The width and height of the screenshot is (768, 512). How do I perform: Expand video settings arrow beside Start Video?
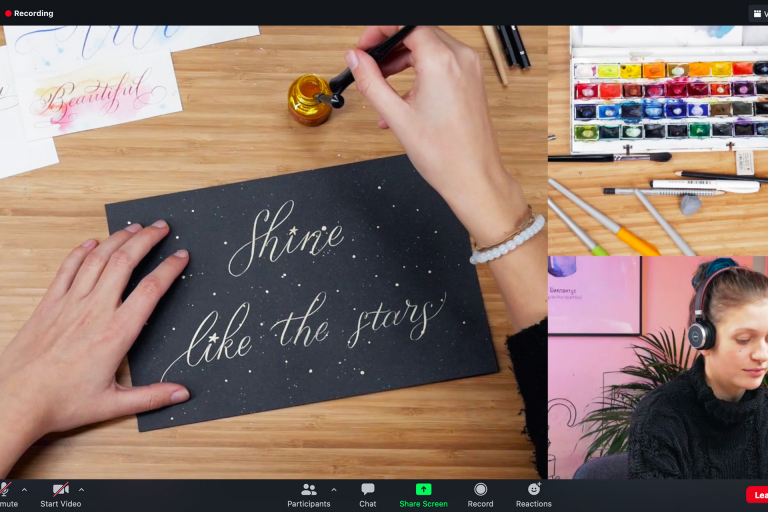[x=81, y=490]
